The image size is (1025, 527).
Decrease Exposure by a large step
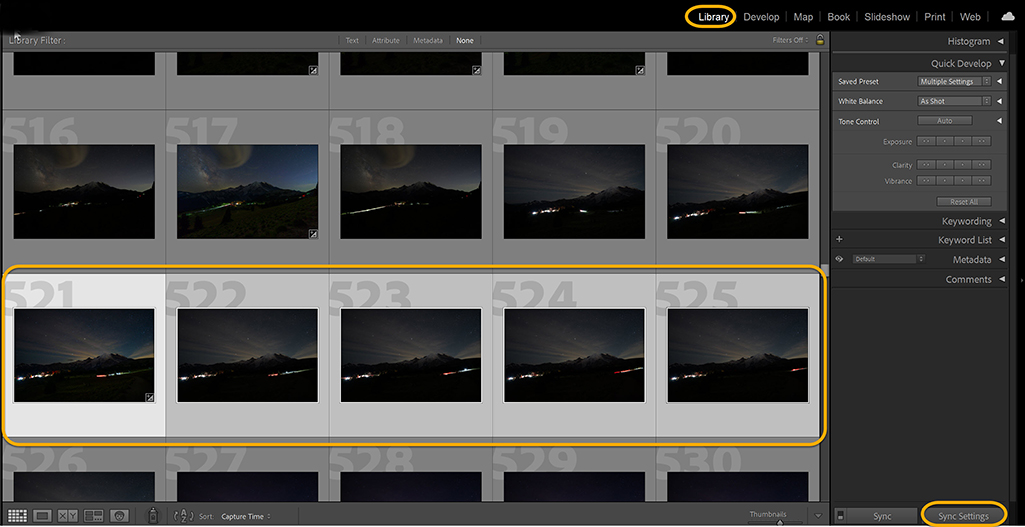click(926, 141)
